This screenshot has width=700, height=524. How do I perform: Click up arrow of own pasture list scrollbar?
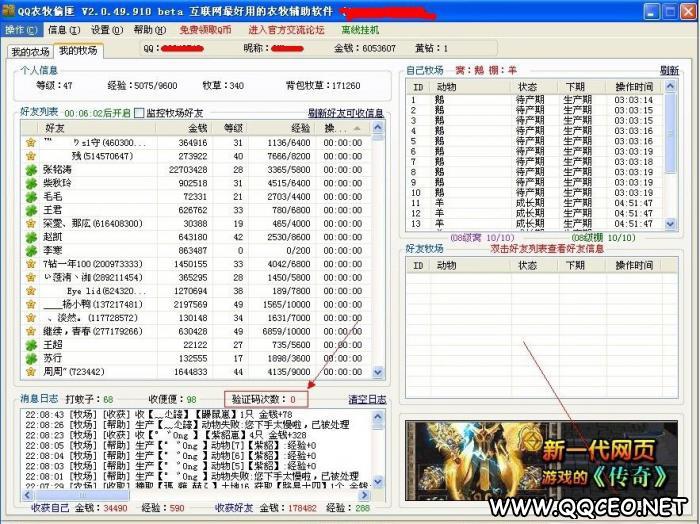pos(670,85)
